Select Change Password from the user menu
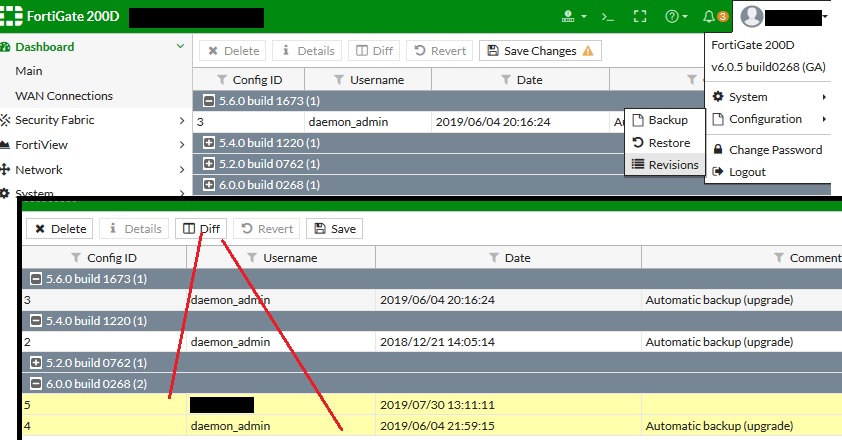The image size is (842, 440). pos(768,150)
